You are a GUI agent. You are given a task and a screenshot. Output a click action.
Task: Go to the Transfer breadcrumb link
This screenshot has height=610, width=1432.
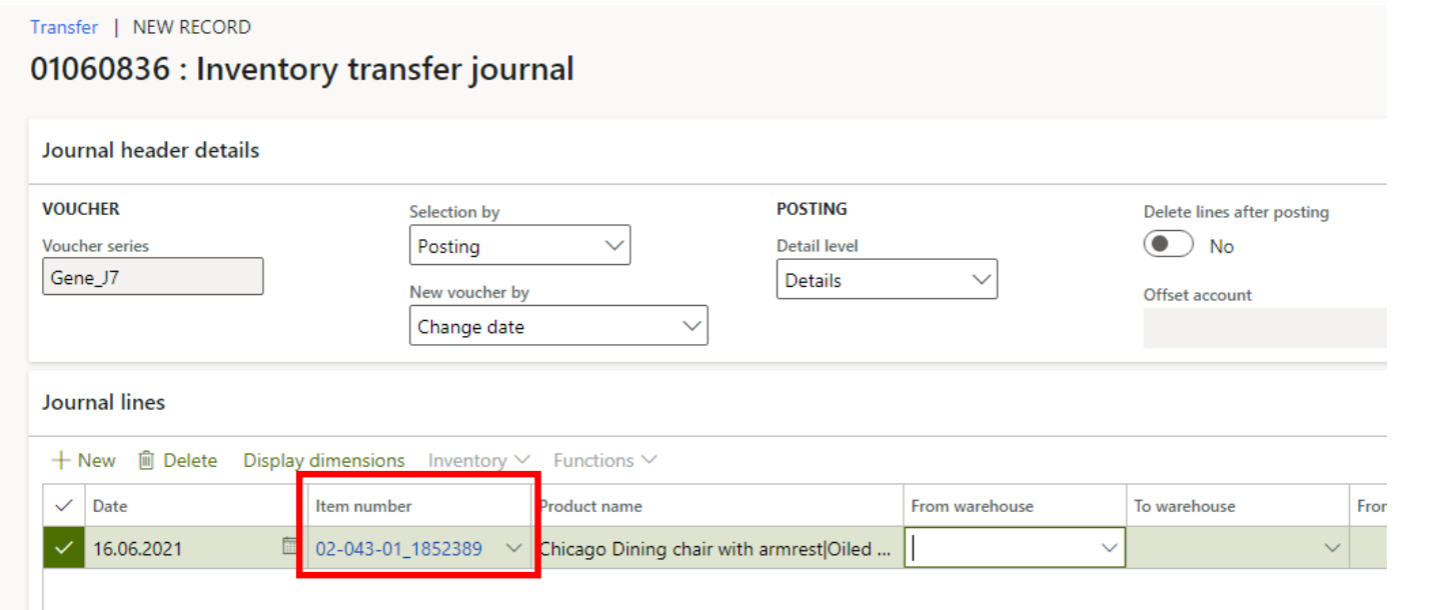[64, 27]
